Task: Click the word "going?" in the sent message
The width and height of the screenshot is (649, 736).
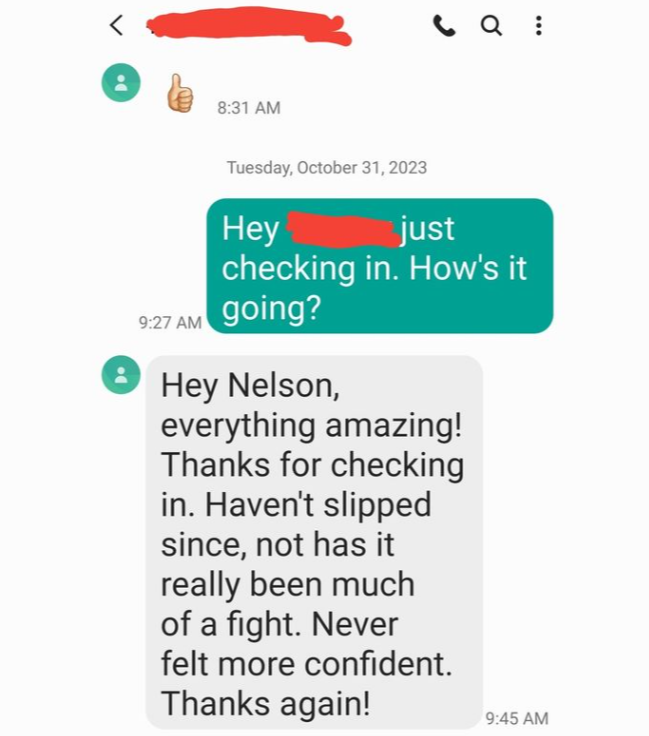Action: click(271, 309)
